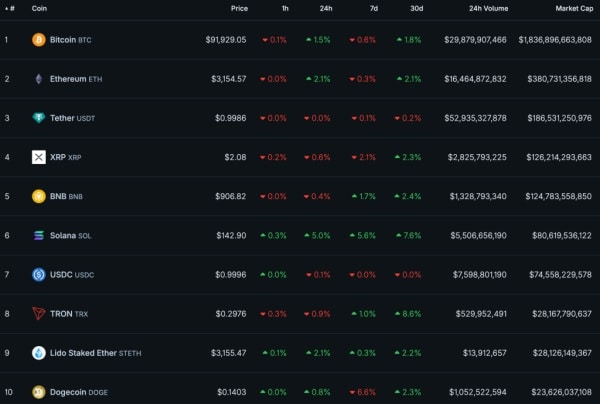Click the XRP logo icon
This screenshot has height=404, width=600.
click(x=39, y=157)
